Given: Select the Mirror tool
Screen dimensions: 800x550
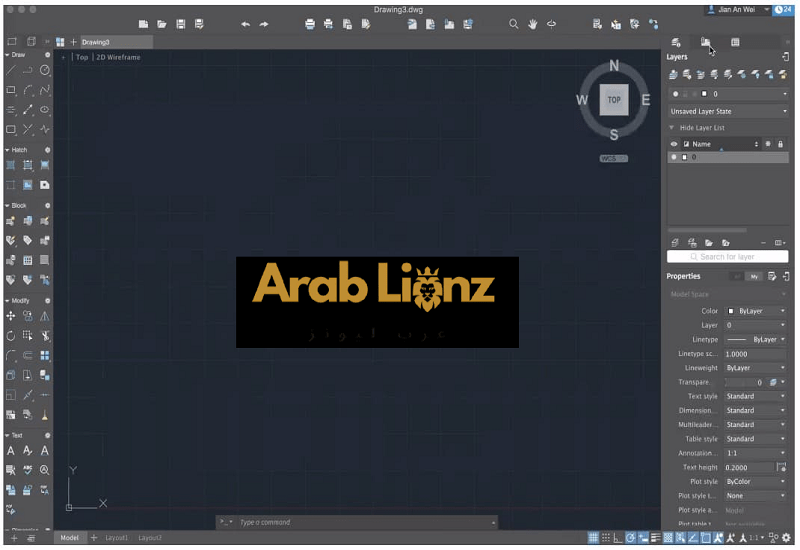Looking at the screenshot, I should tap(45, 316).
